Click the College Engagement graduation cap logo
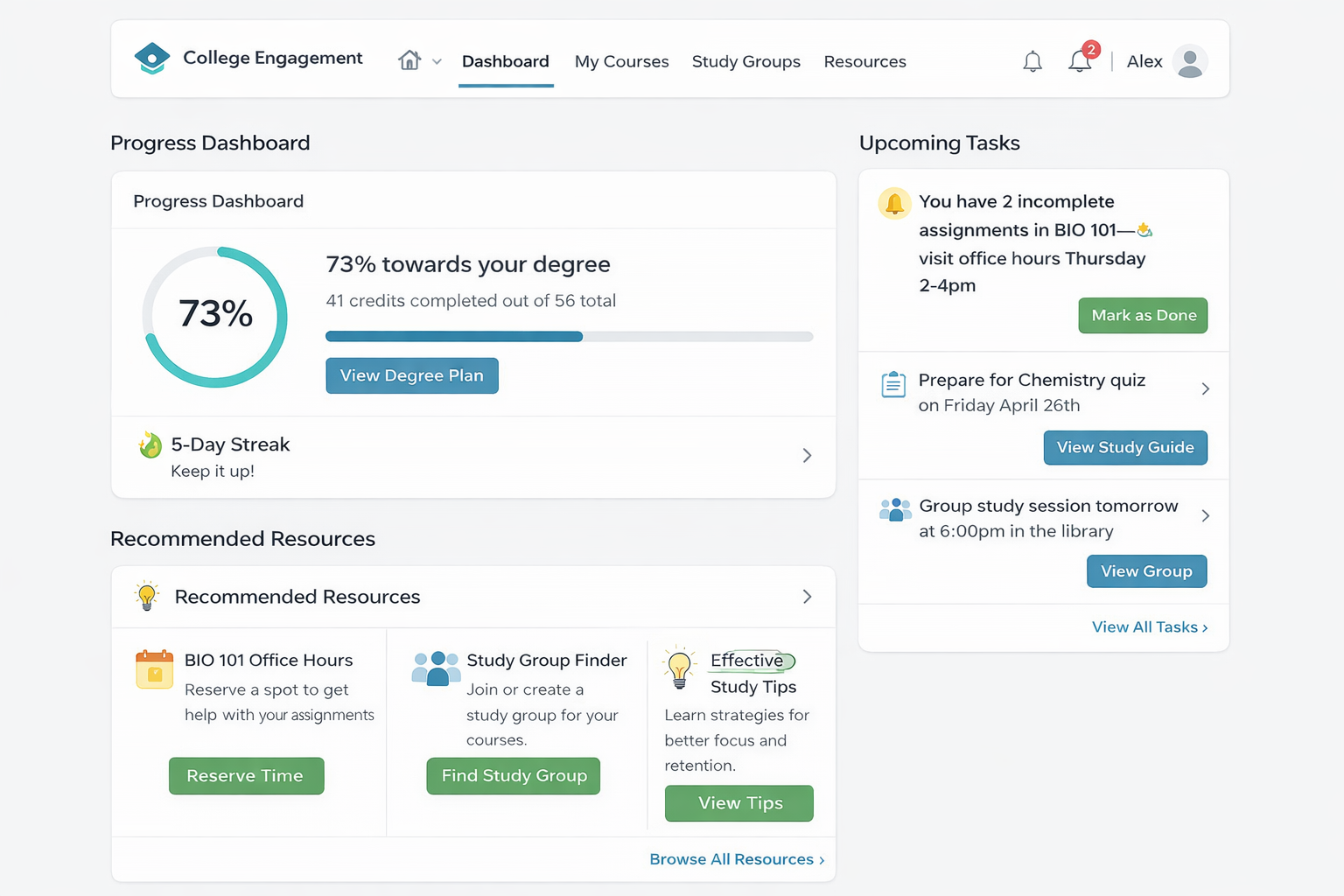Screen dimensions: 1344x896 151,58
